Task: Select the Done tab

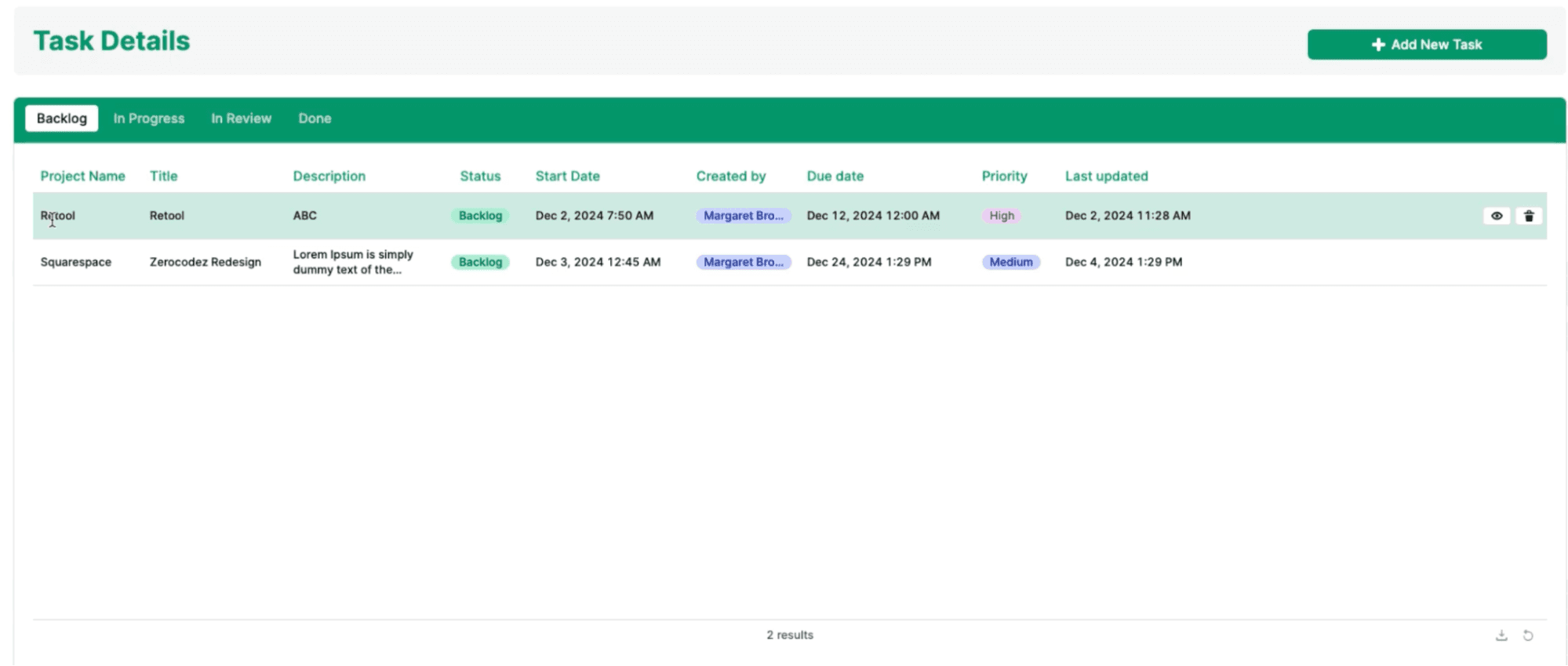Action: click(x=315, y=118)
